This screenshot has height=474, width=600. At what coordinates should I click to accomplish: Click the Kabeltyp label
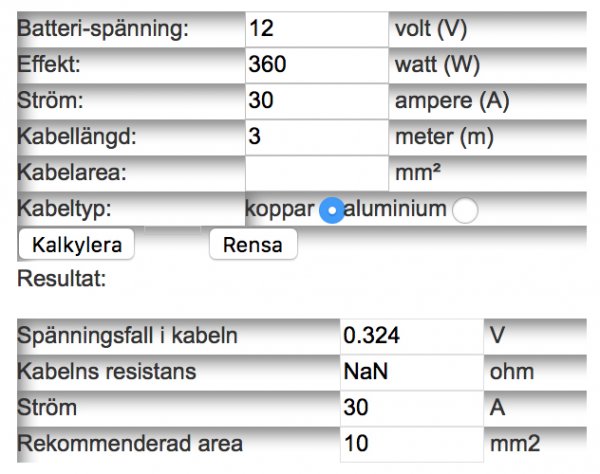[x=63, y=209]
